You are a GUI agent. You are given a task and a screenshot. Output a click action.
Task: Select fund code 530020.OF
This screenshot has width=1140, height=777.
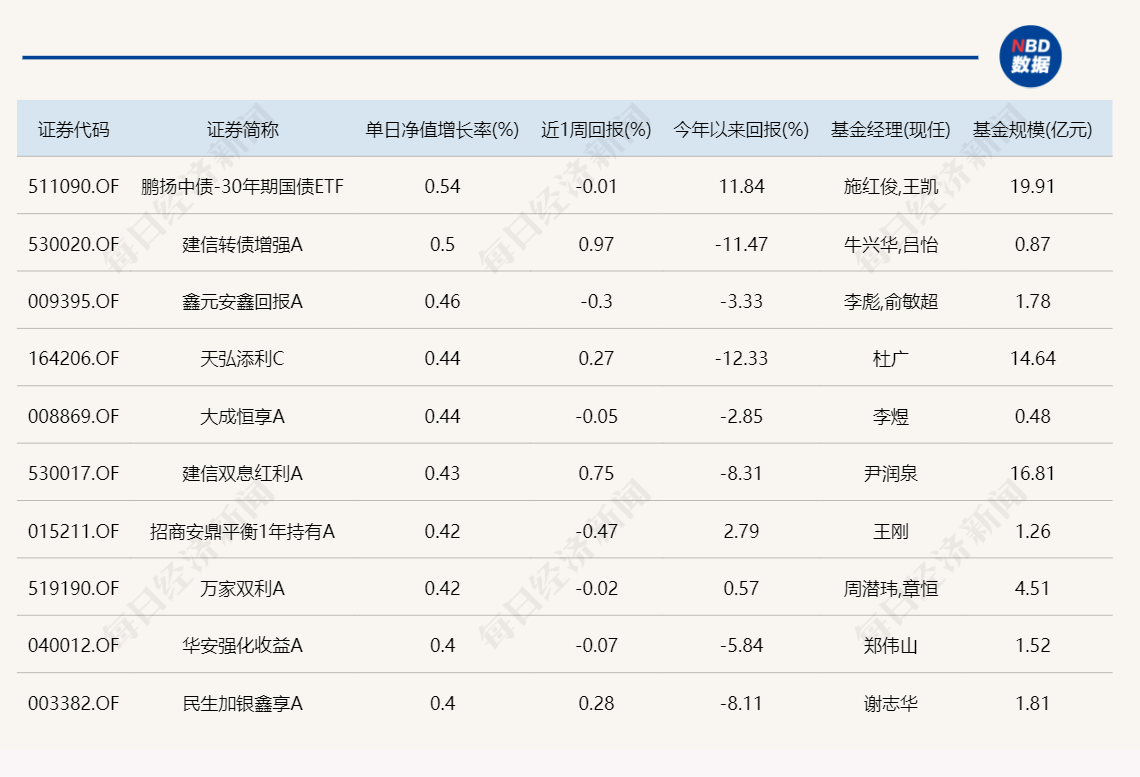coord(73,244)
